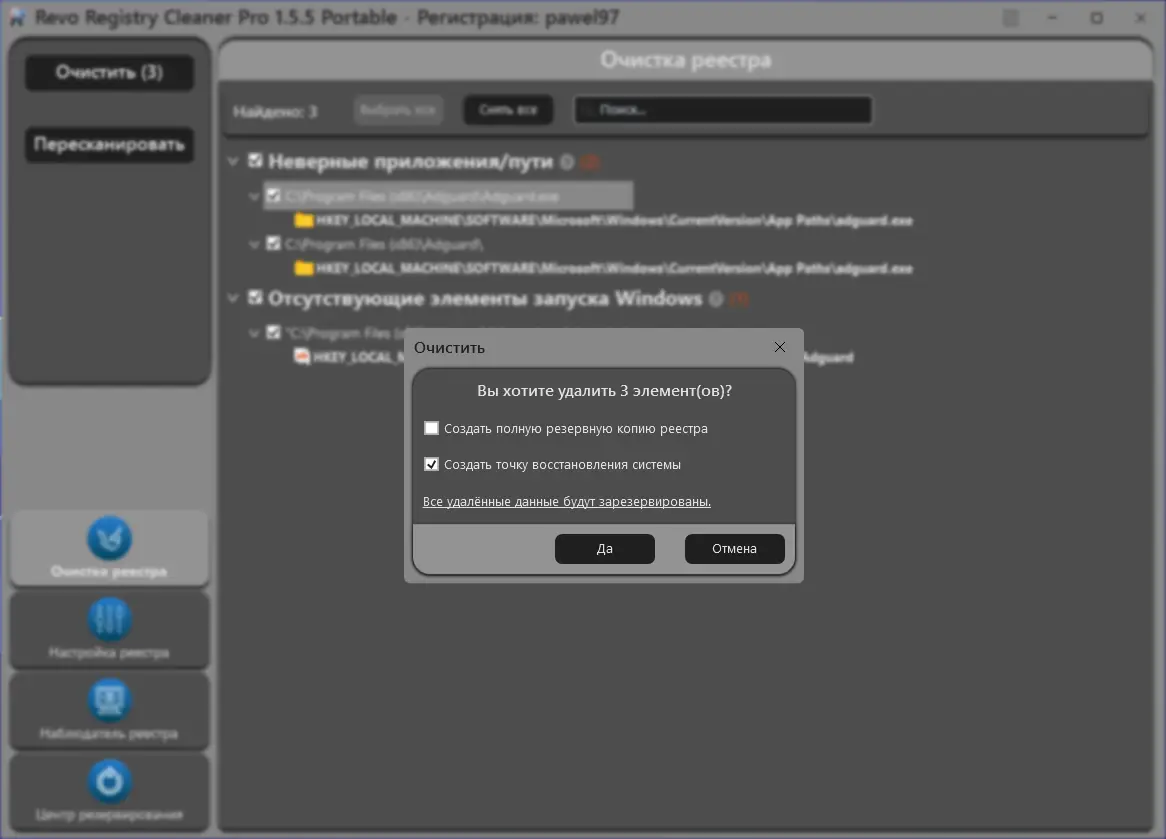Open the Registry Tweaks (Настройка реестра) sidebar icon
1166x839 pixels.
click(109, 619)
